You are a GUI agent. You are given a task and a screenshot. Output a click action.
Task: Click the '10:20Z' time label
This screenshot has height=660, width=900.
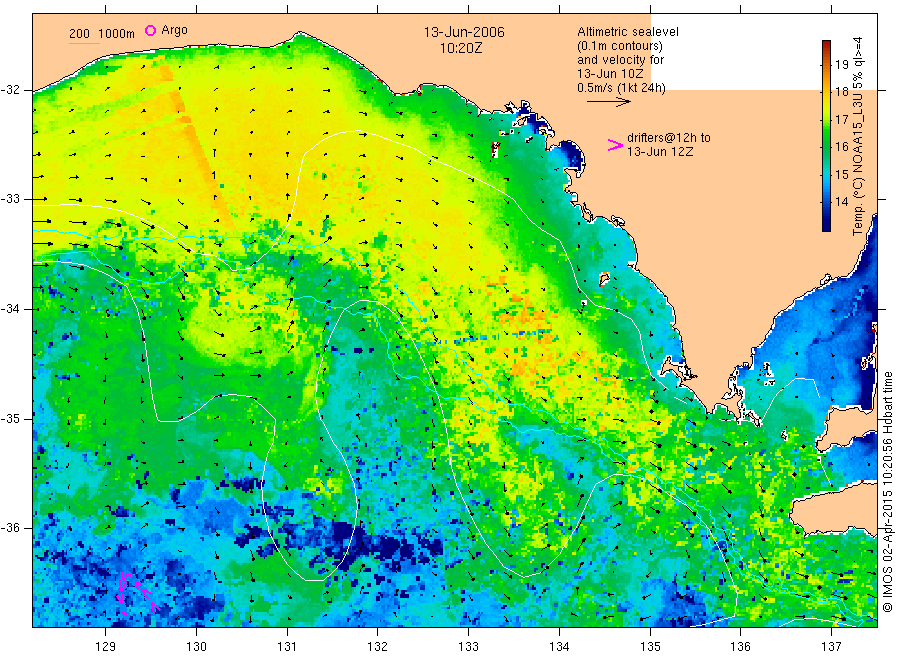pyautogui.click(x=461, y=48)
